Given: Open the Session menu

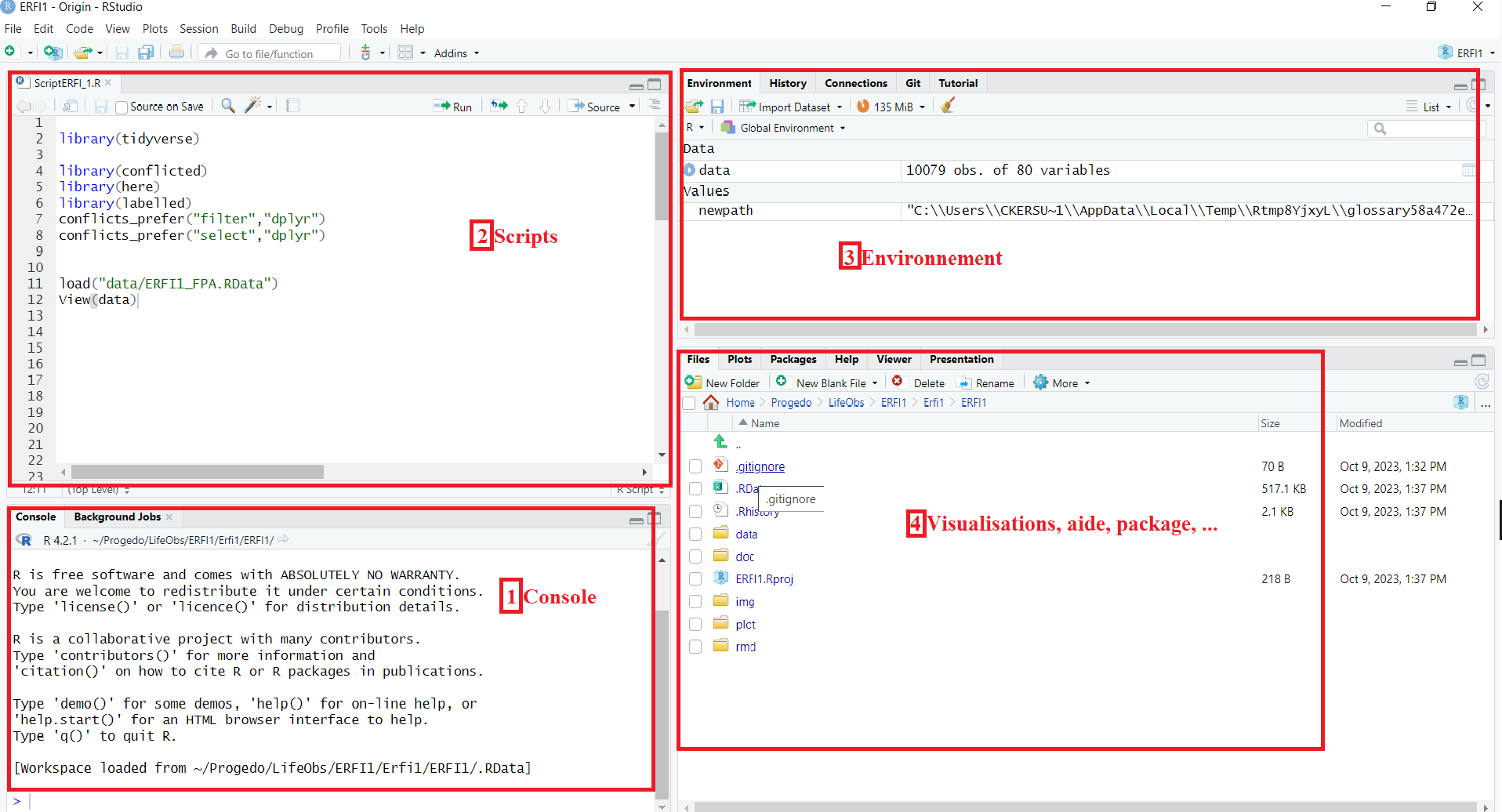Looking at the screenshot, I should point(198,29).
